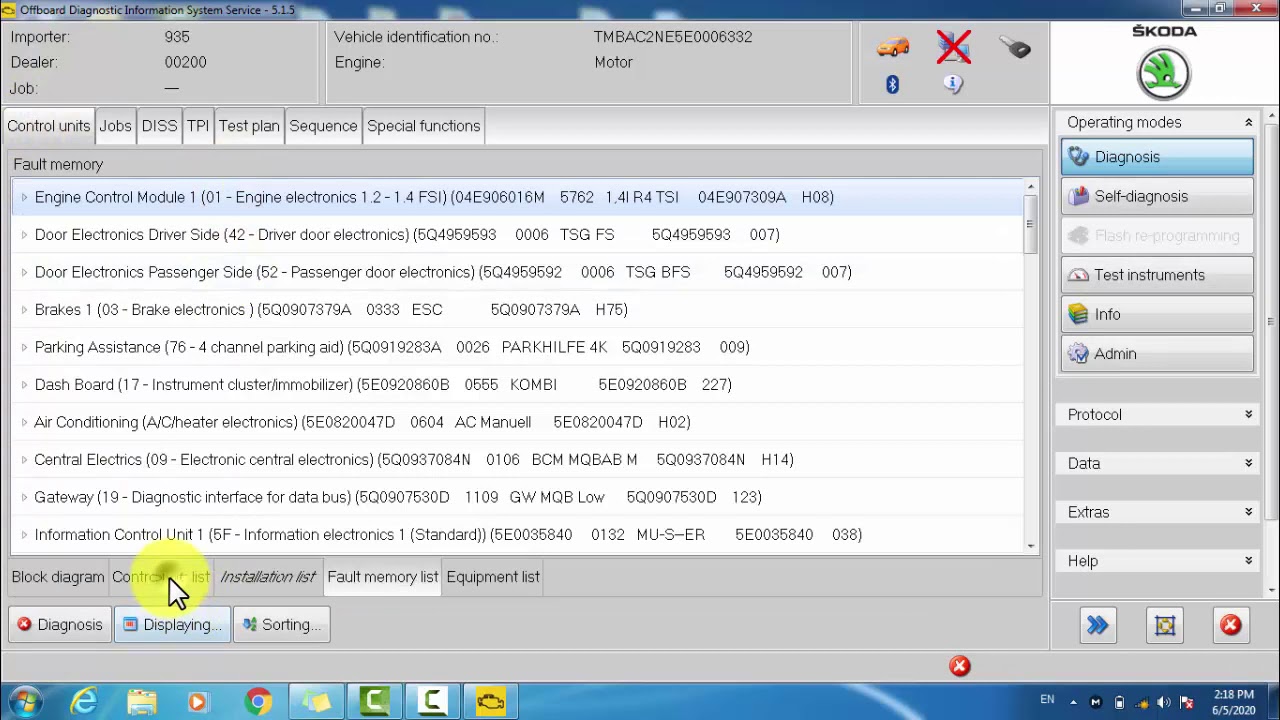Image resolution: width=1280 pixels, height=720 pixels.
Task: Click the fit screen icon button
Action: 1165,626
